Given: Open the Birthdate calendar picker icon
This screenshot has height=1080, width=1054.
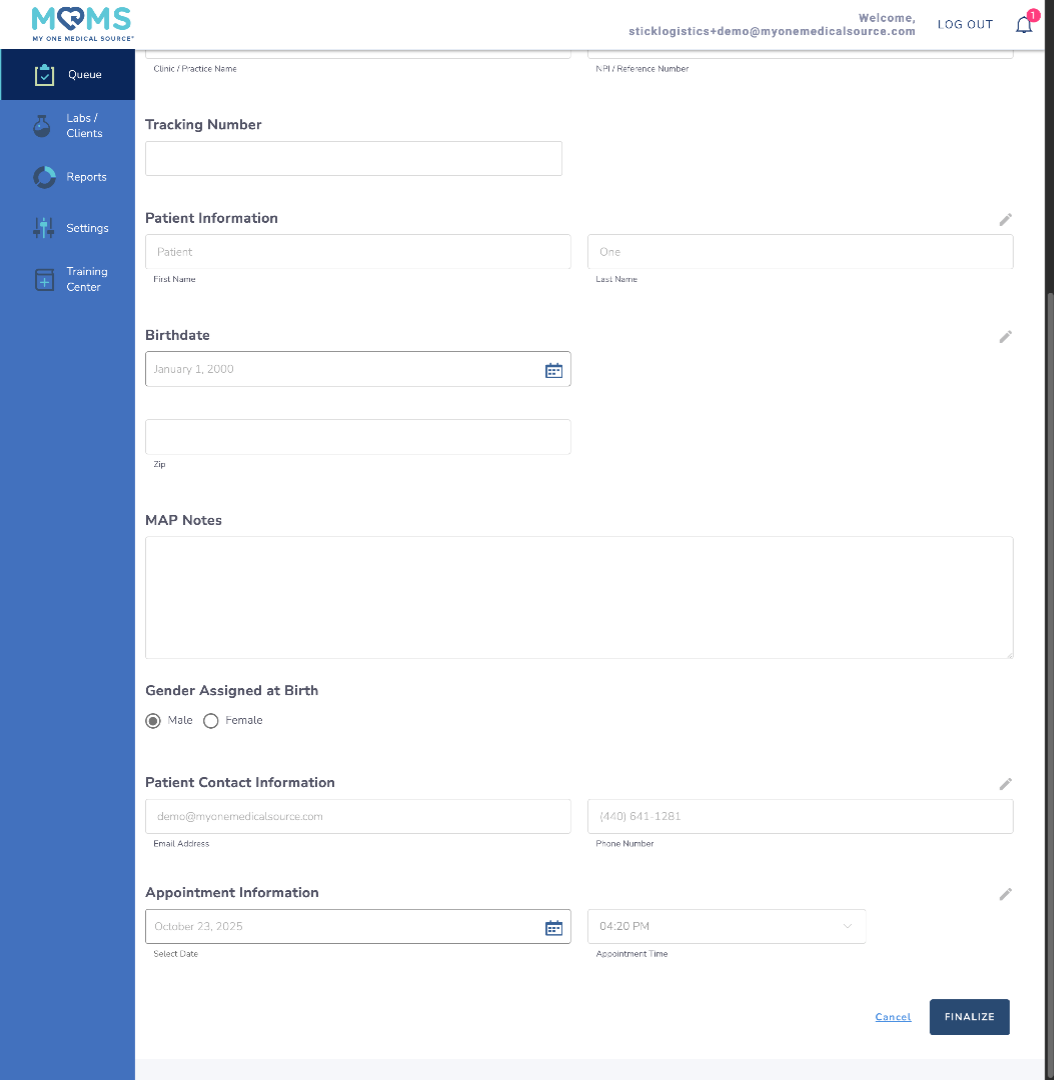Looking at the screenshot, I should (554, 369).
